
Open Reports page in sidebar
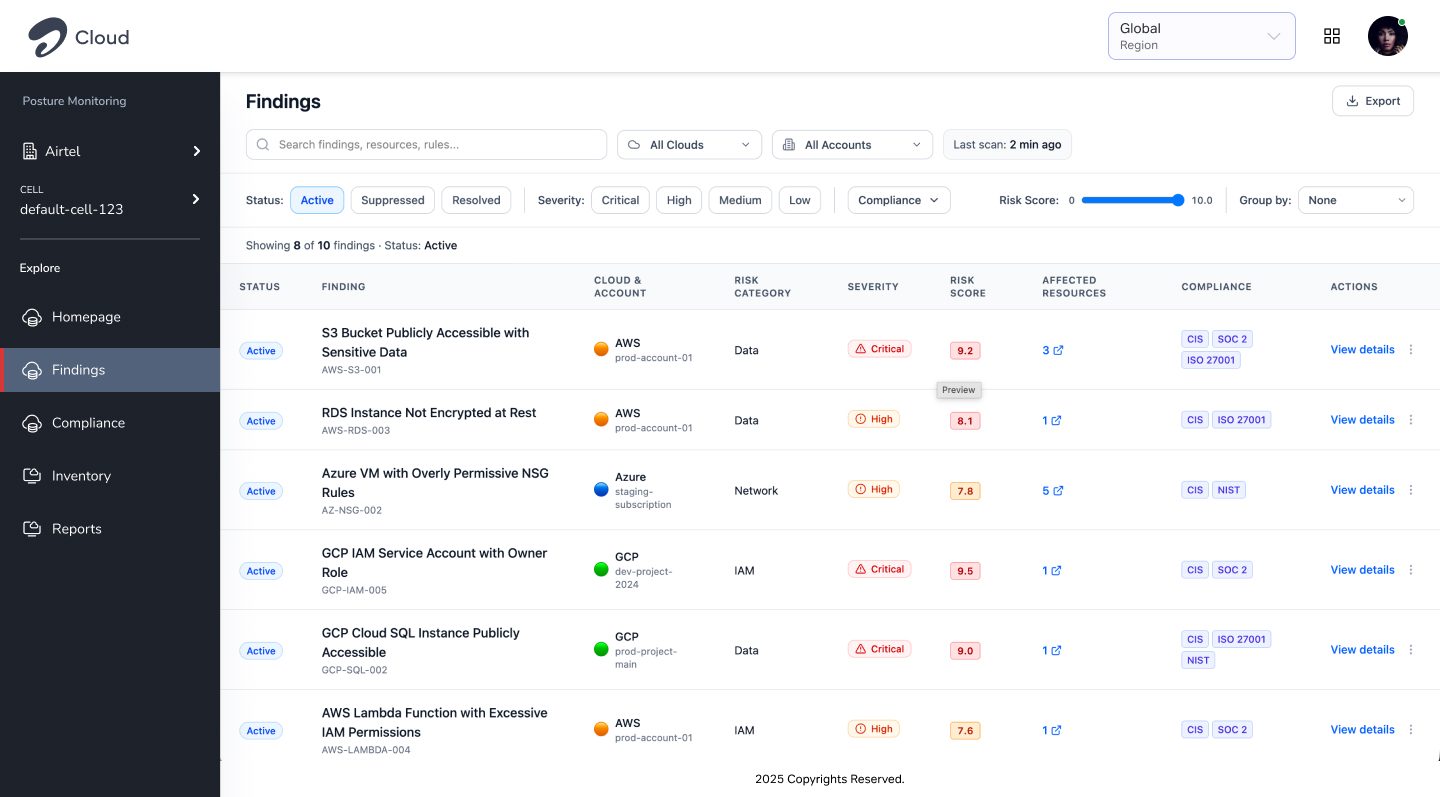(x=110, y=529)
